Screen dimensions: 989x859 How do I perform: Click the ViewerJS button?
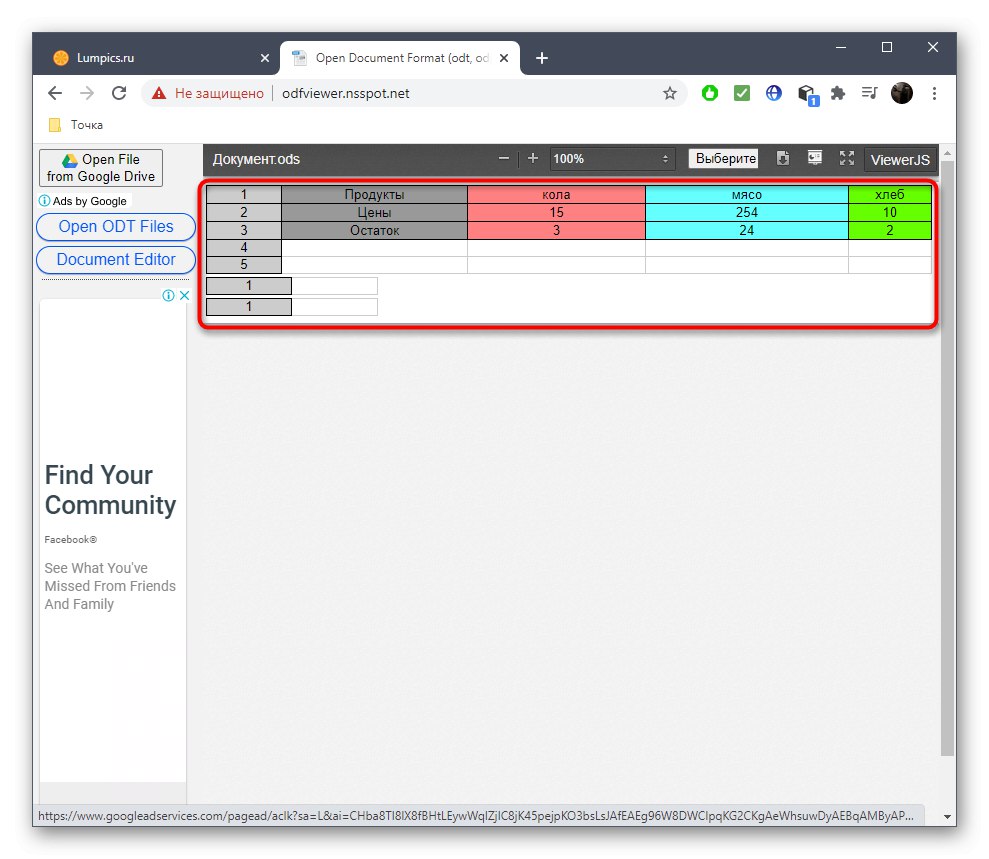click(x=899, y=160)
